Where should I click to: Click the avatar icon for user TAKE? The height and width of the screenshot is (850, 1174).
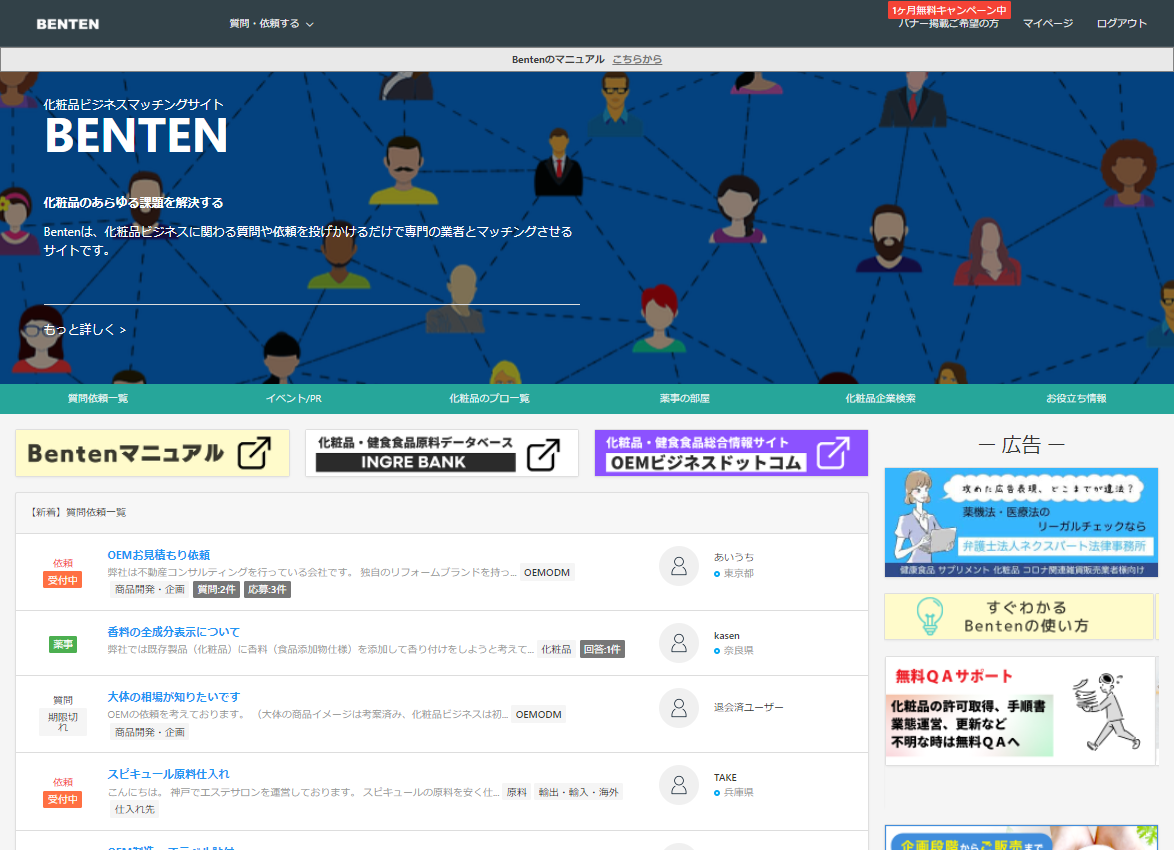[678, 785]
